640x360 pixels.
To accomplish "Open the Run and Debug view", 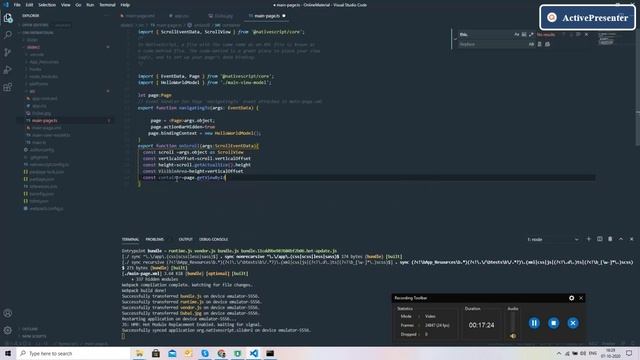I will pyautogui.click(x=8, y=70).
